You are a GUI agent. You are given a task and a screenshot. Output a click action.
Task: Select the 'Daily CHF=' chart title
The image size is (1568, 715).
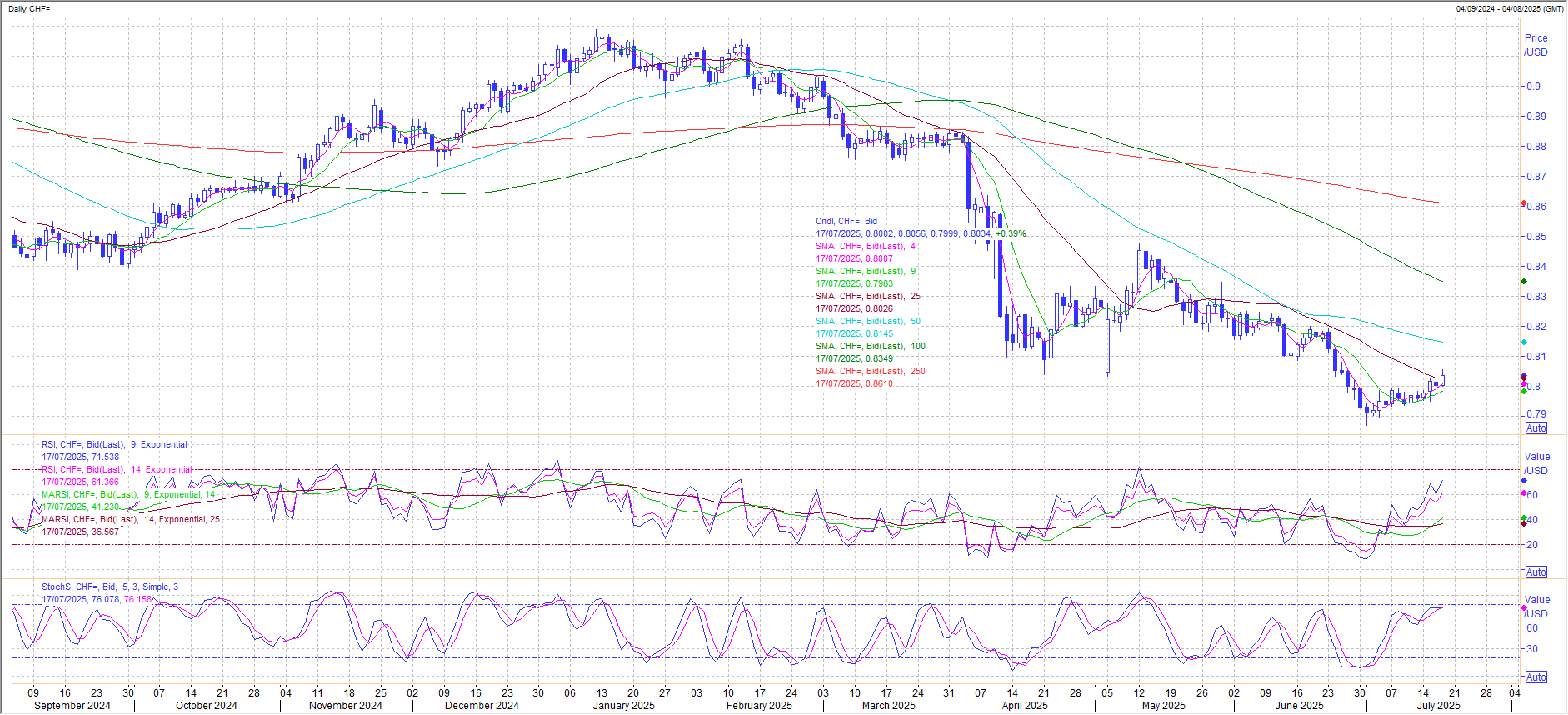tap(29, 8)
